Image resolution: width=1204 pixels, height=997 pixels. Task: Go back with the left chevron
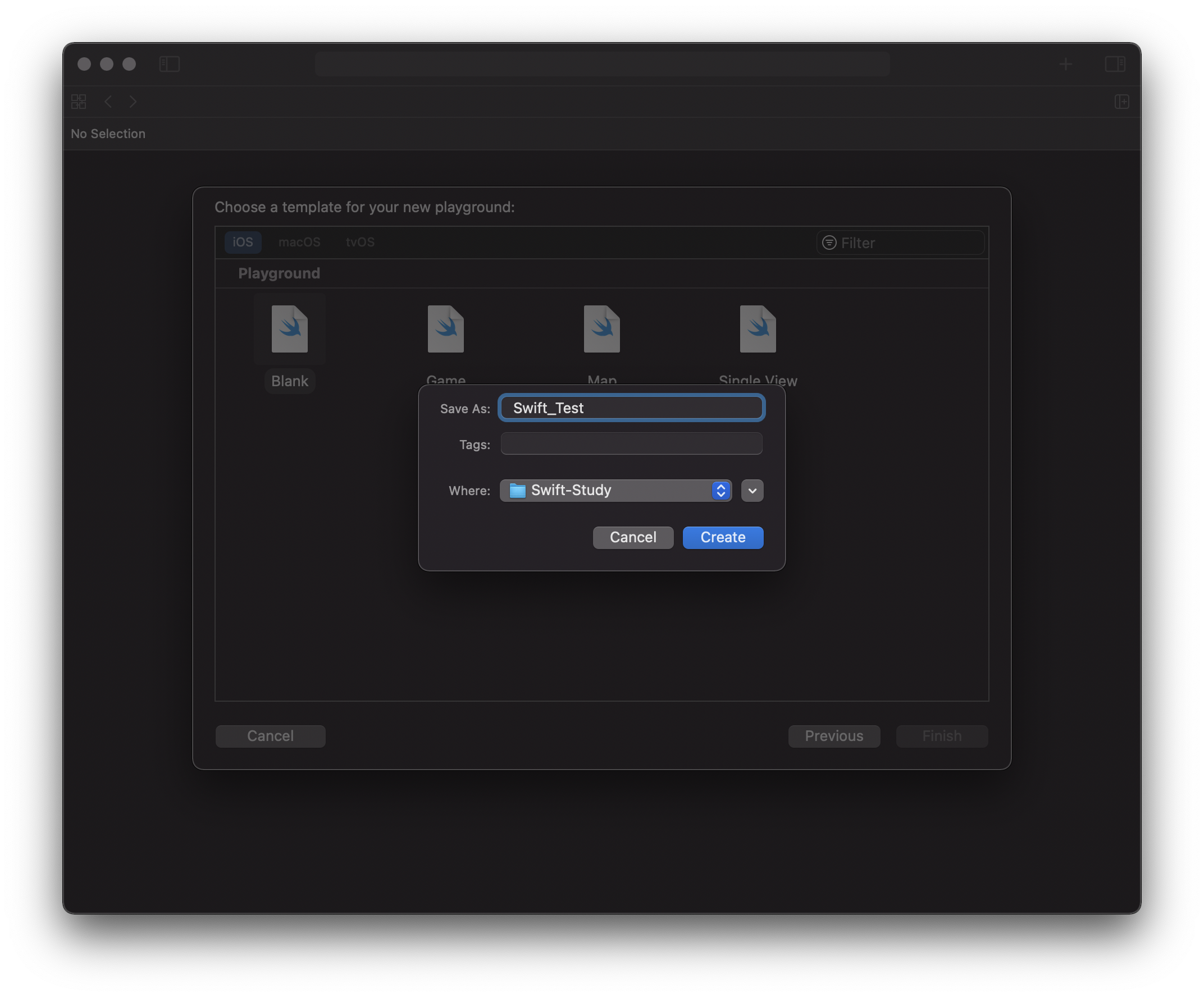pos(108,102)
